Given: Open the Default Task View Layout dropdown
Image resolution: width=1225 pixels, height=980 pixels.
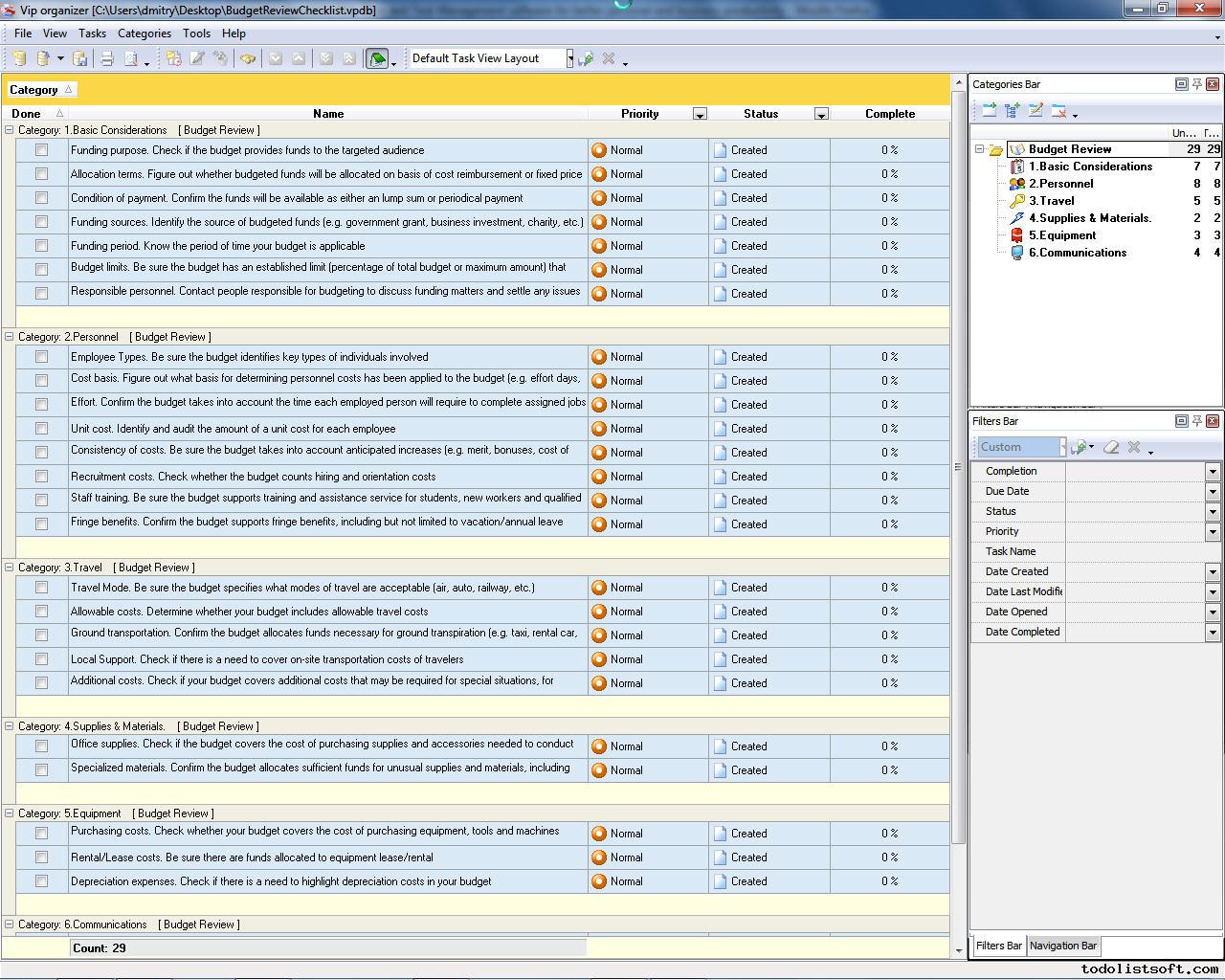Looking at the screenshot, I should [569, 58].
